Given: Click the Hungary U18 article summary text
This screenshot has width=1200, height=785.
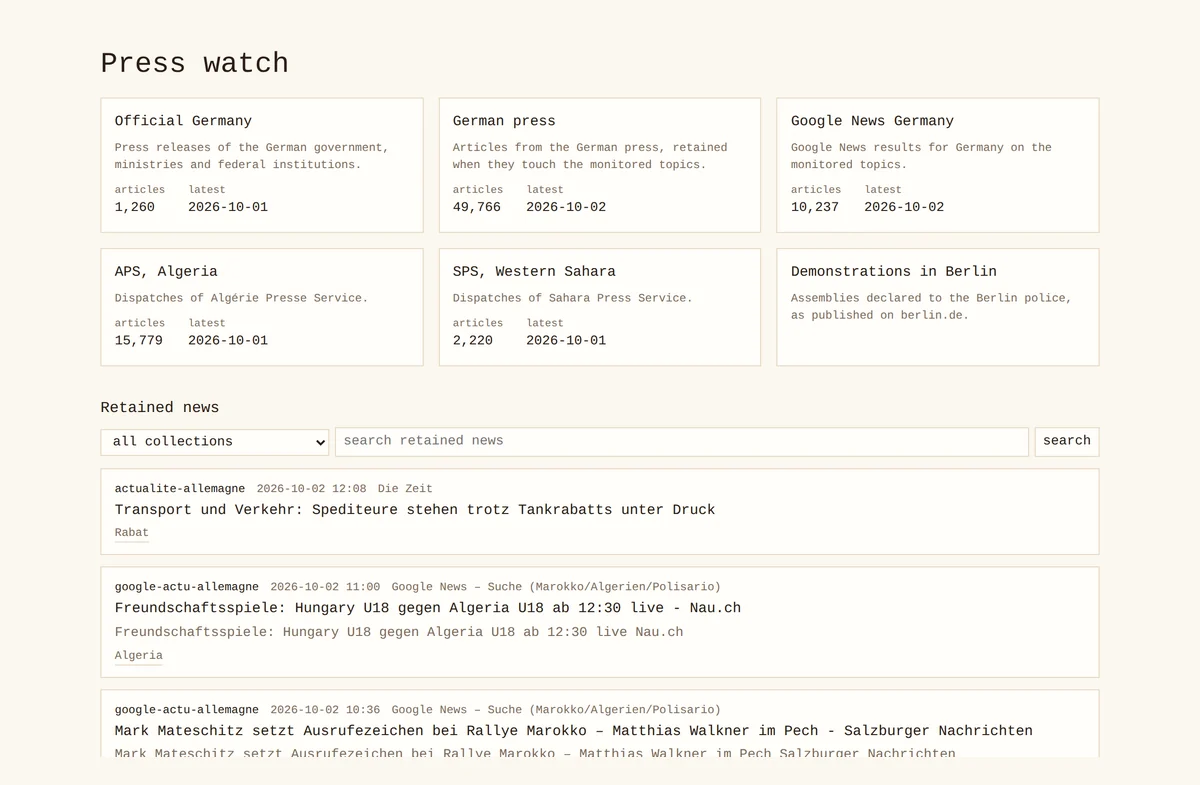Looking at the screenshot, I should (399, 632).
